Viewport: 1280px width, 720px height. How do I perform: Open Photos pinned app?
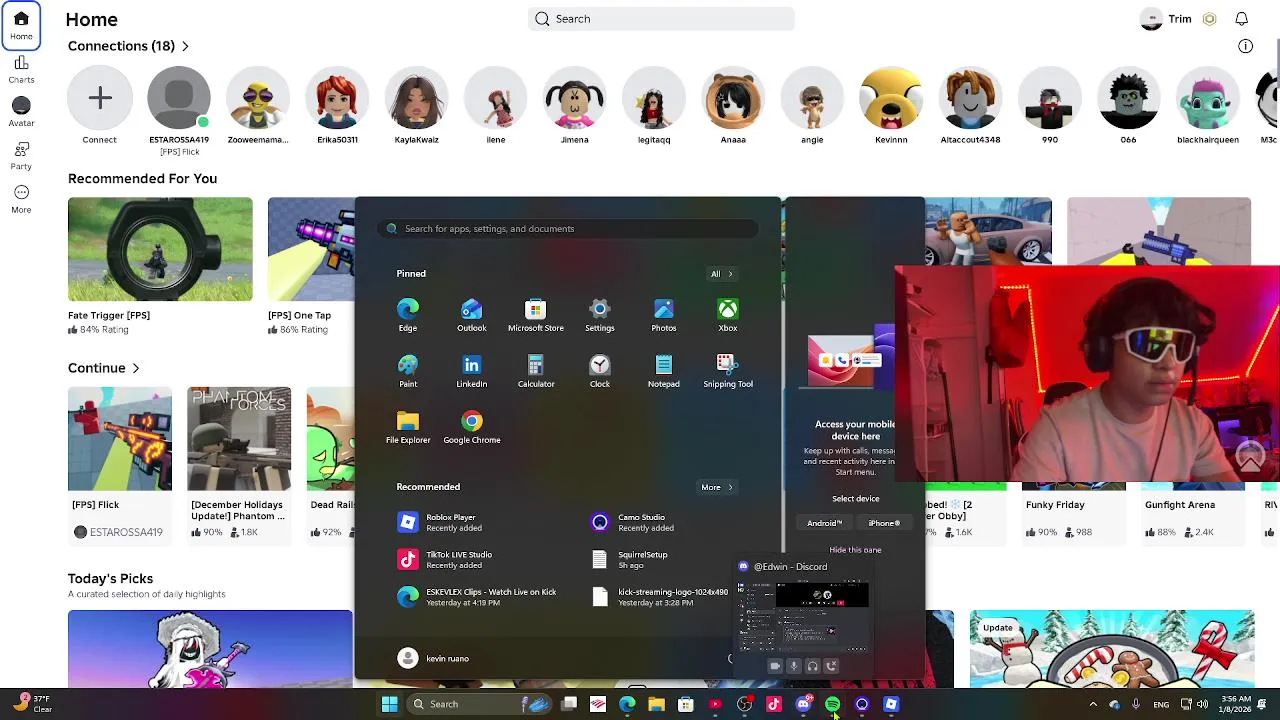click(x=663, y=315)
